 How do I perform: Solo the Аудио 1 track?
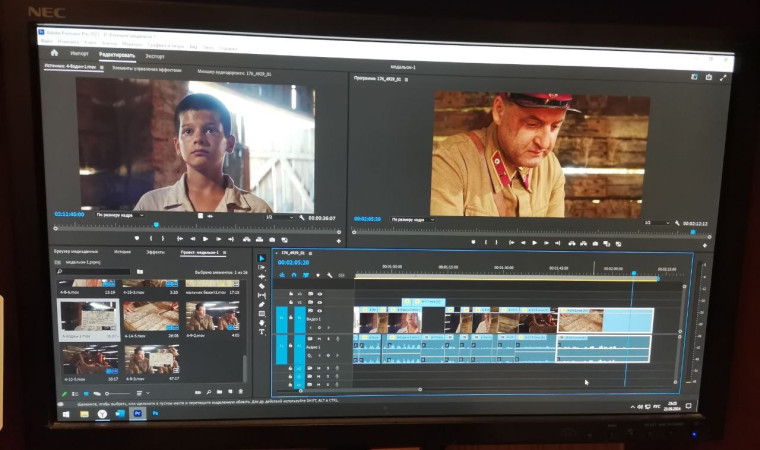(x=328, y=338)
